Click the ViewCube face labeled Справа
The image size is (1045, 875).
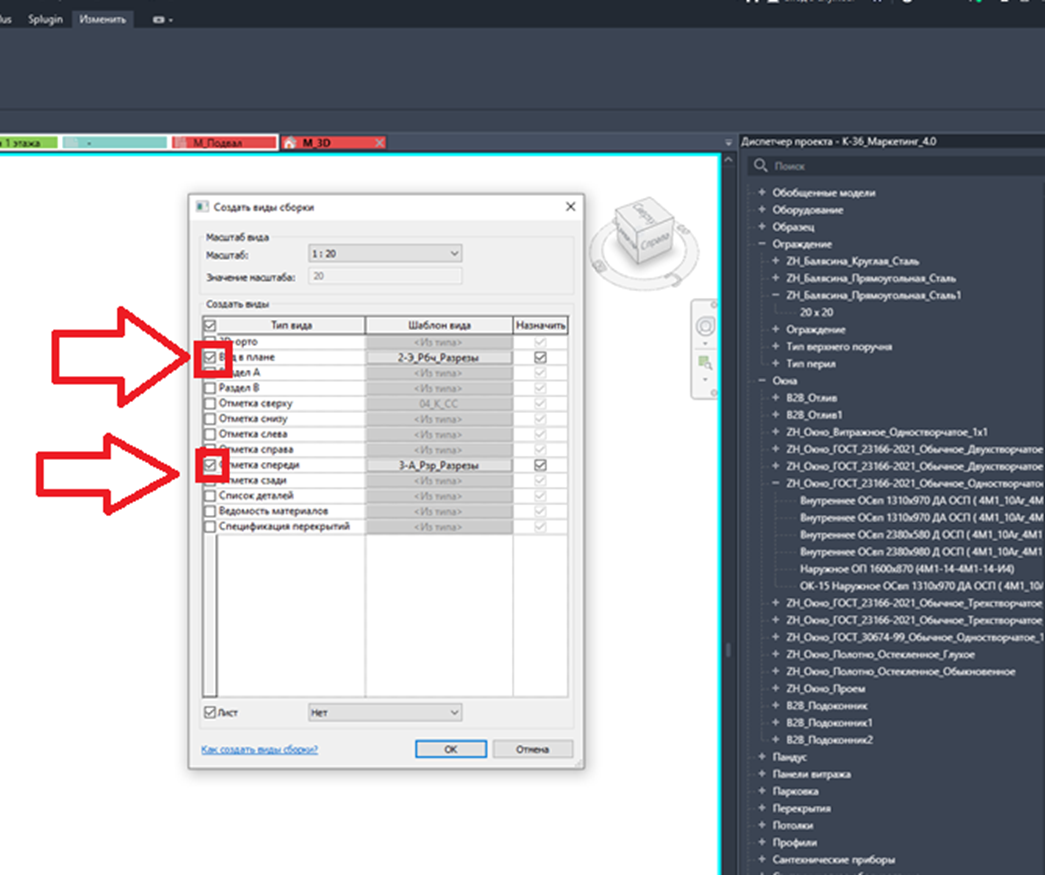(x=654, y=242)
